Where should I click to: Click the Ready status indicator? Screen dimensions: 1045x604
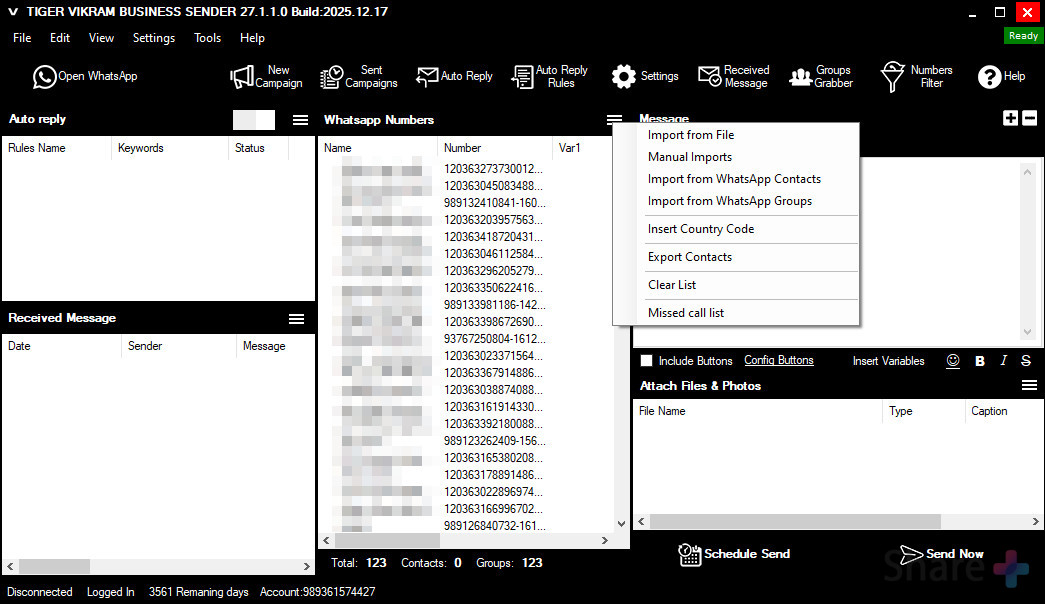point(1023,36)
